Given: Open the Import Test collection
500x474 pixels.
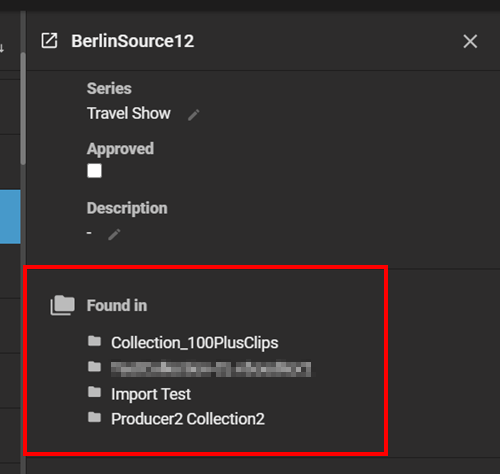Looking at the screenshot, I should pyautogui.click(x=151, y=394).
